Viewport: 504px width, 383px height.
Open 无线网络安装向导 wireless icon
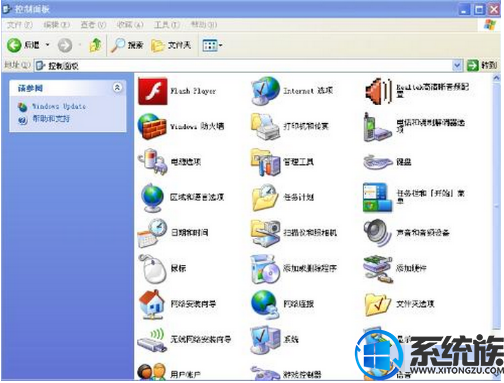click(152, 339)
